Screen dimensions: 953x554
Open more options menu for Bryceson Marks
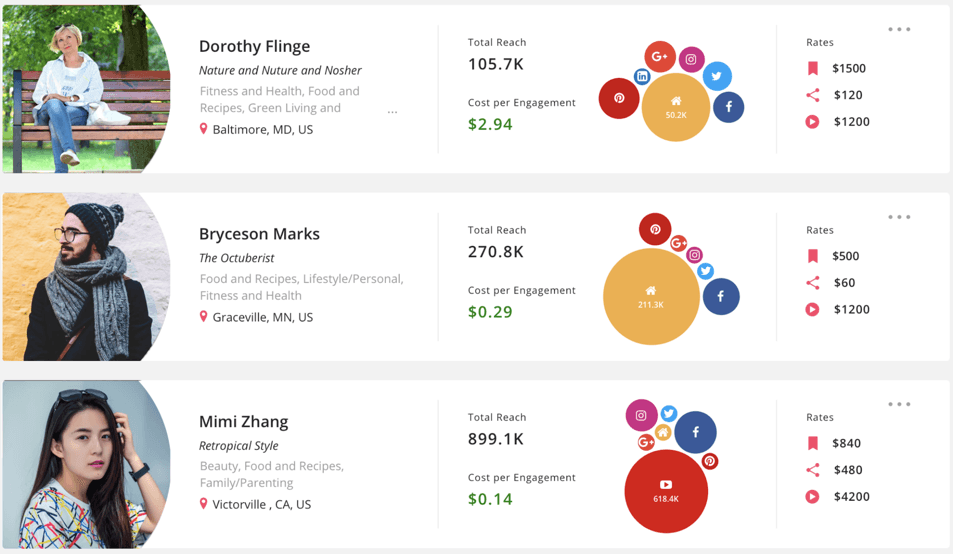coord(899,217)
